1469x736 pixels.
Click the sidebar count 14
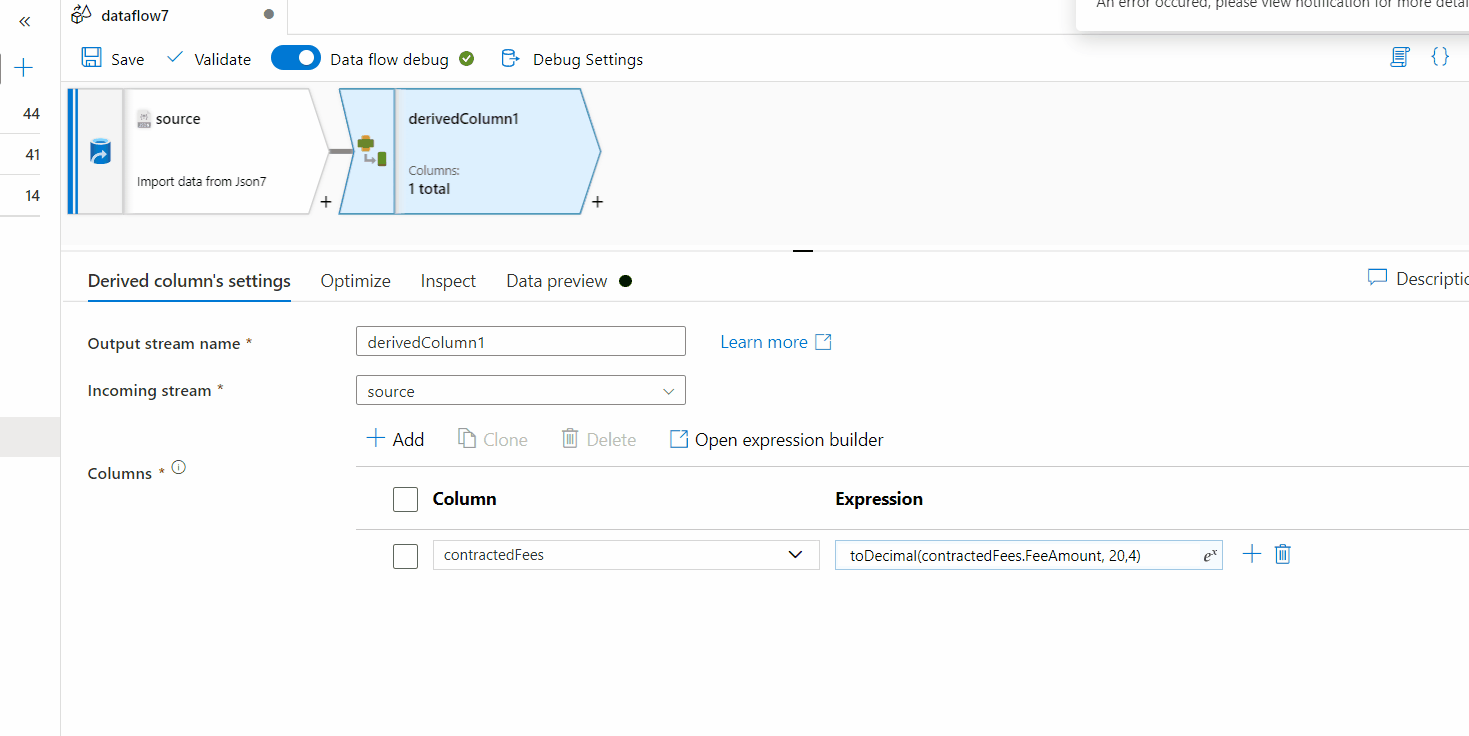[x=32, y=196]
